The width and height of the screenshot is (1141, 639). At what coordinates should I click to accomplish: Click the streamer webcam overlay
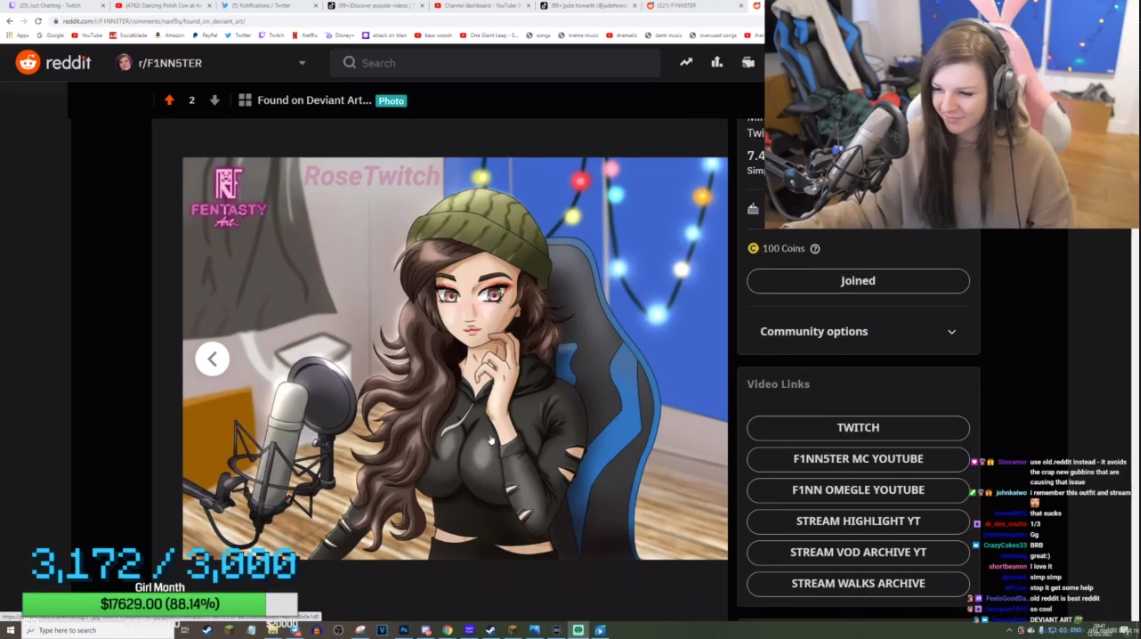[952, 114]
